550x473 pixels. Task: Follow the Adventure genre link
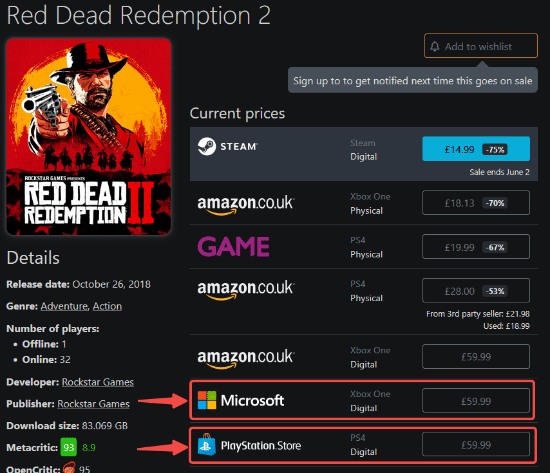(x=64, y=306)
